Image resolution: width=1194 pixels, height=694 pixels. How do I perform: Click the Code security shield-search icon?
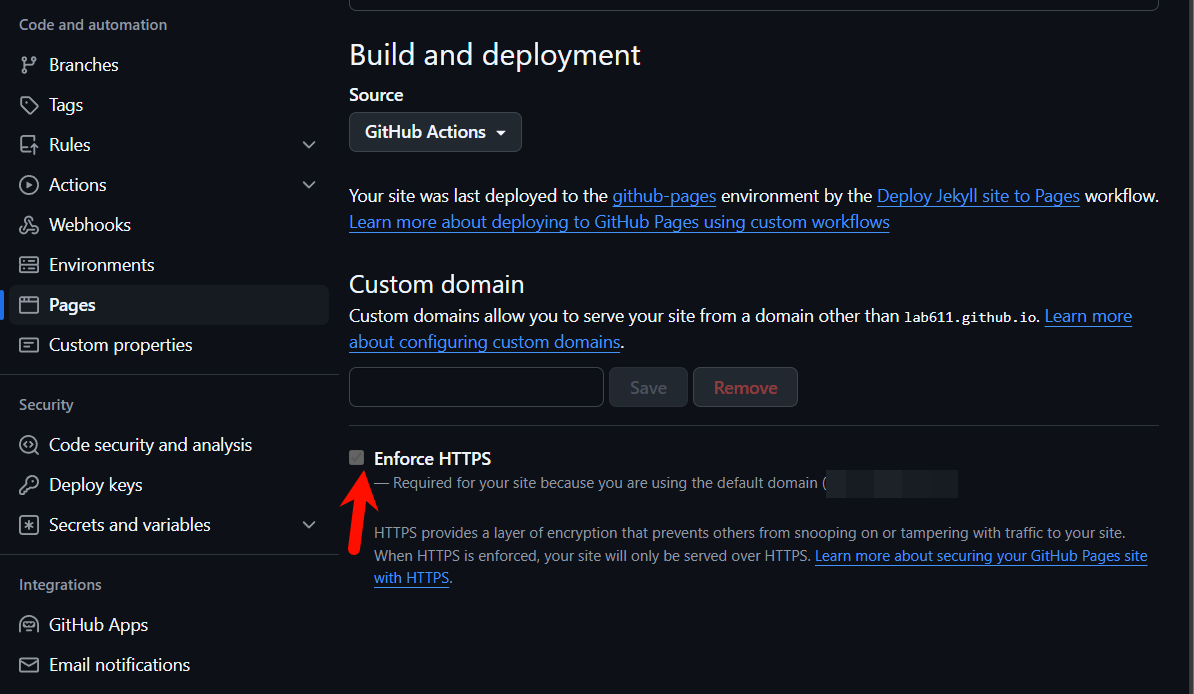(29, 445)
